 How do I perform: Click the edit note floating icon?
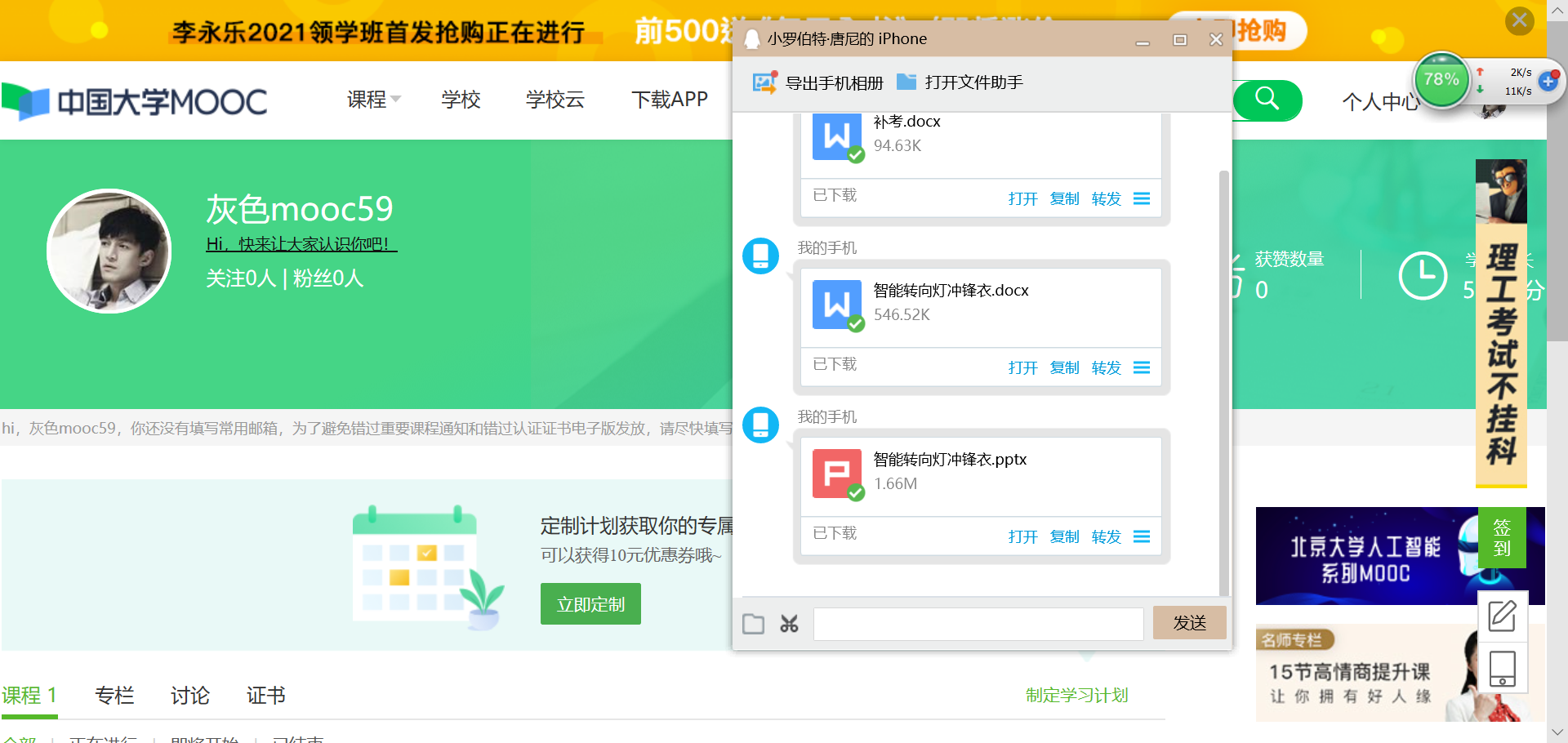(1502, 616)
